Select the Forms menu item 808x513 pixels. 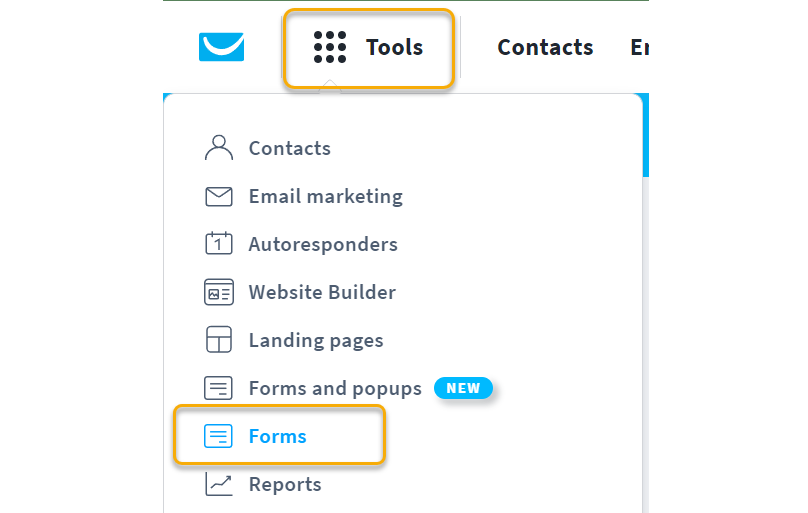tap(278, 436)
